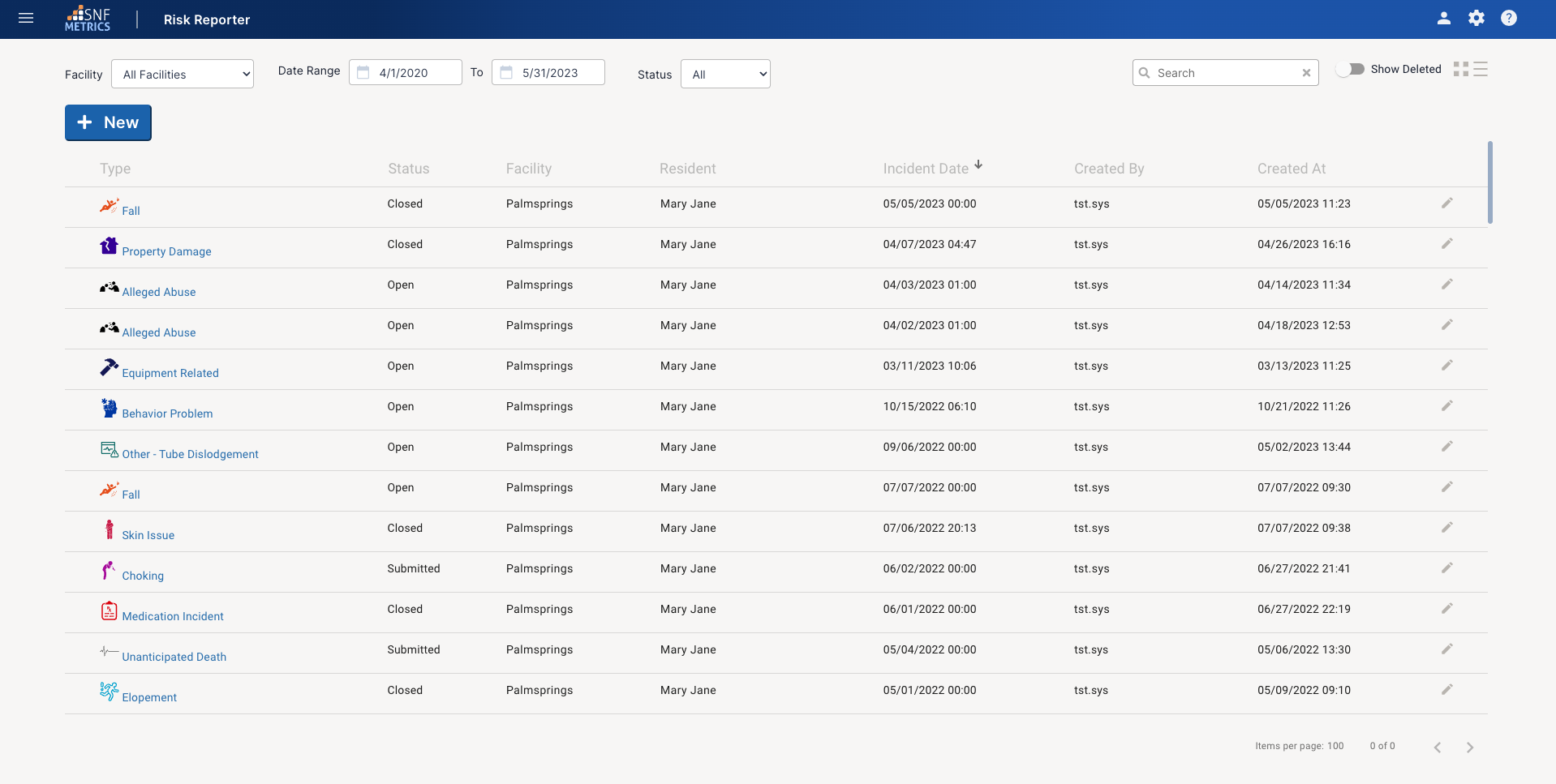Edit the Fall incident dated 07/07/2022
1556x784 pixels.
(1446, 487)
